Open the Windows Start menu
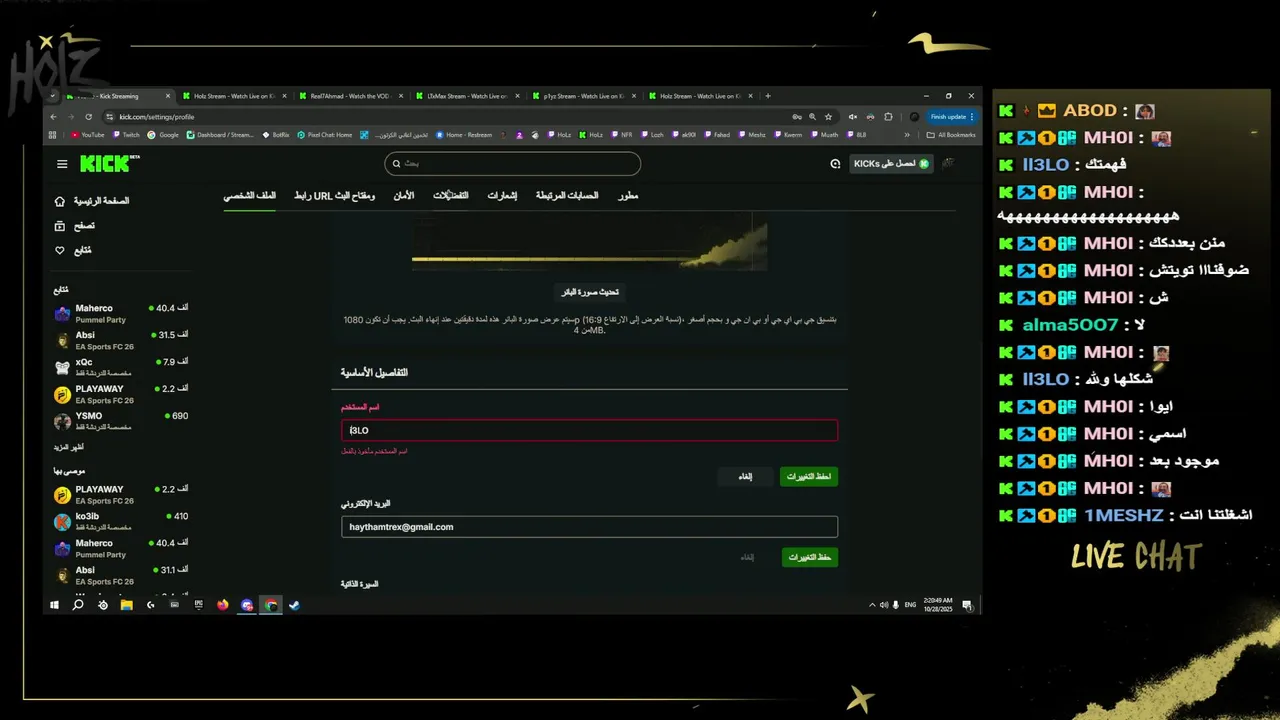1280x720 pixels. [x=55, y=605]
